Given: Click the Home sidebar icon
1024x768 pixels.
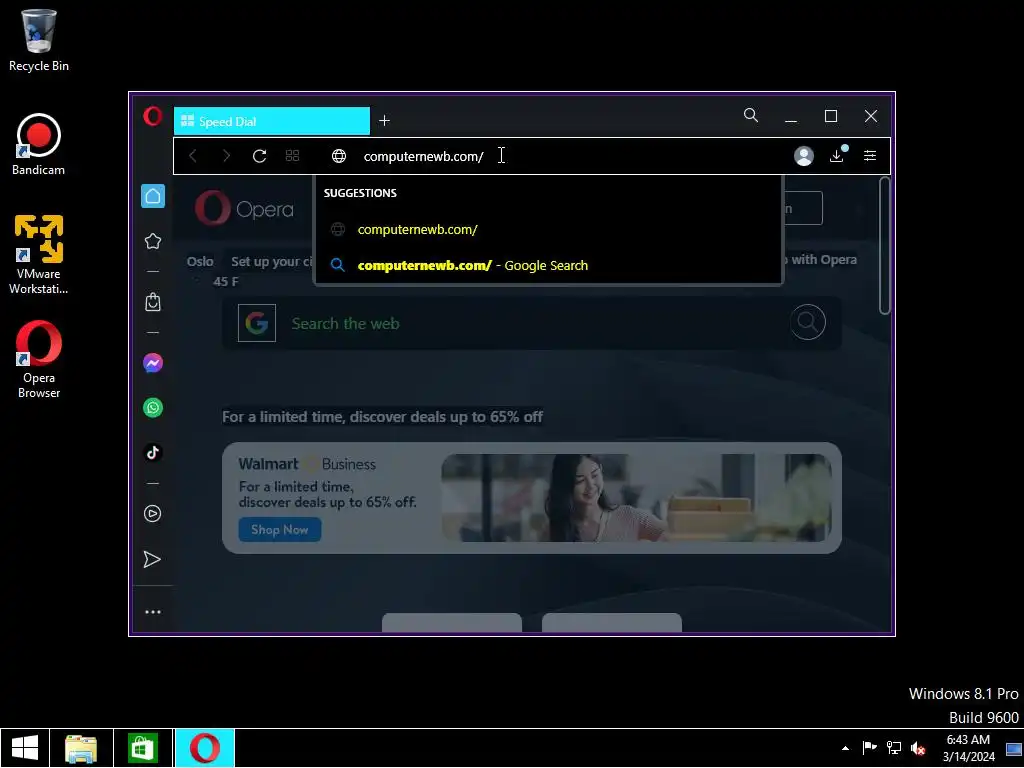Looking at the screenshot, I should tap(153, 196).
